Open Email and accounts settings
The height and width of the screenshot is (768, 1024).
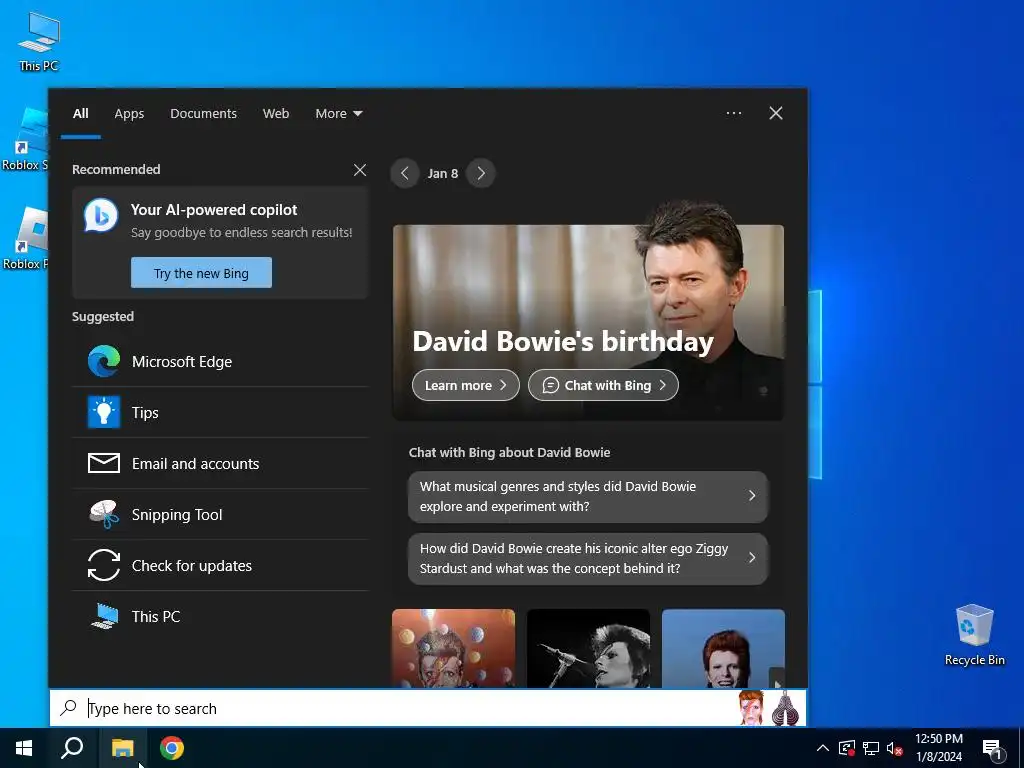pyautogui.click(x=220, y=463)
